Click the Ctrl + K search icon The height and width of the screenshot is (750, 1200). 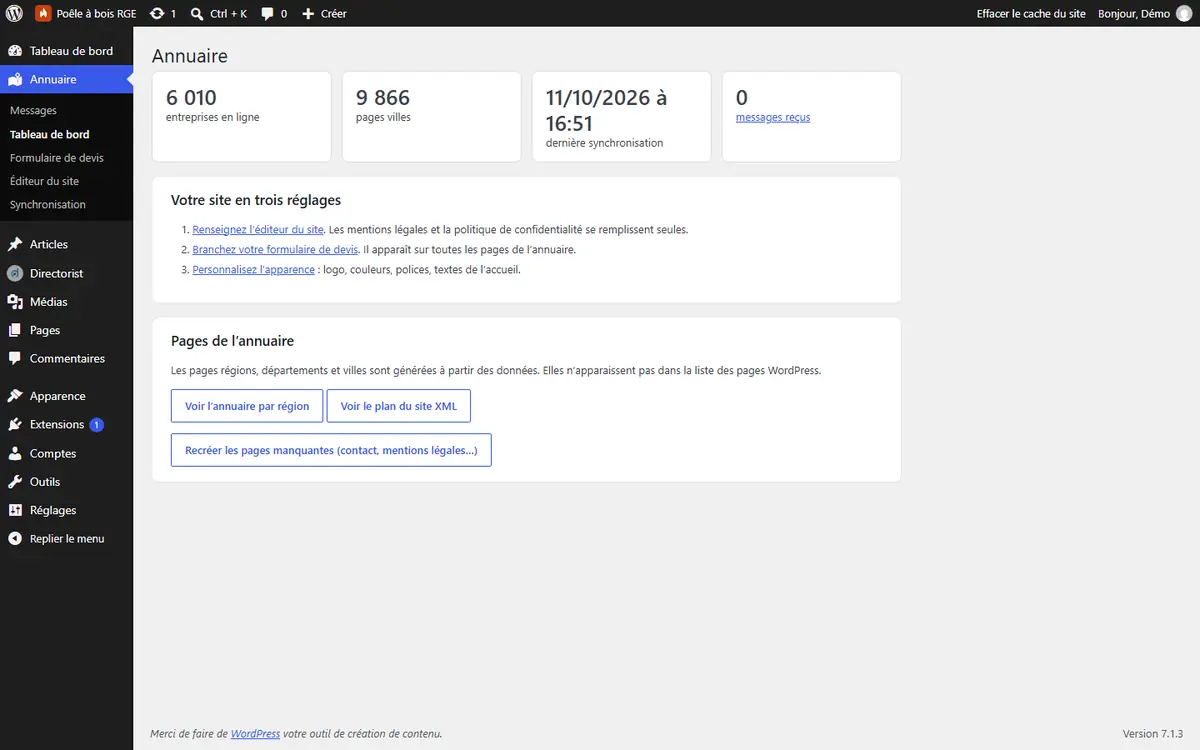tap(197, 14)
